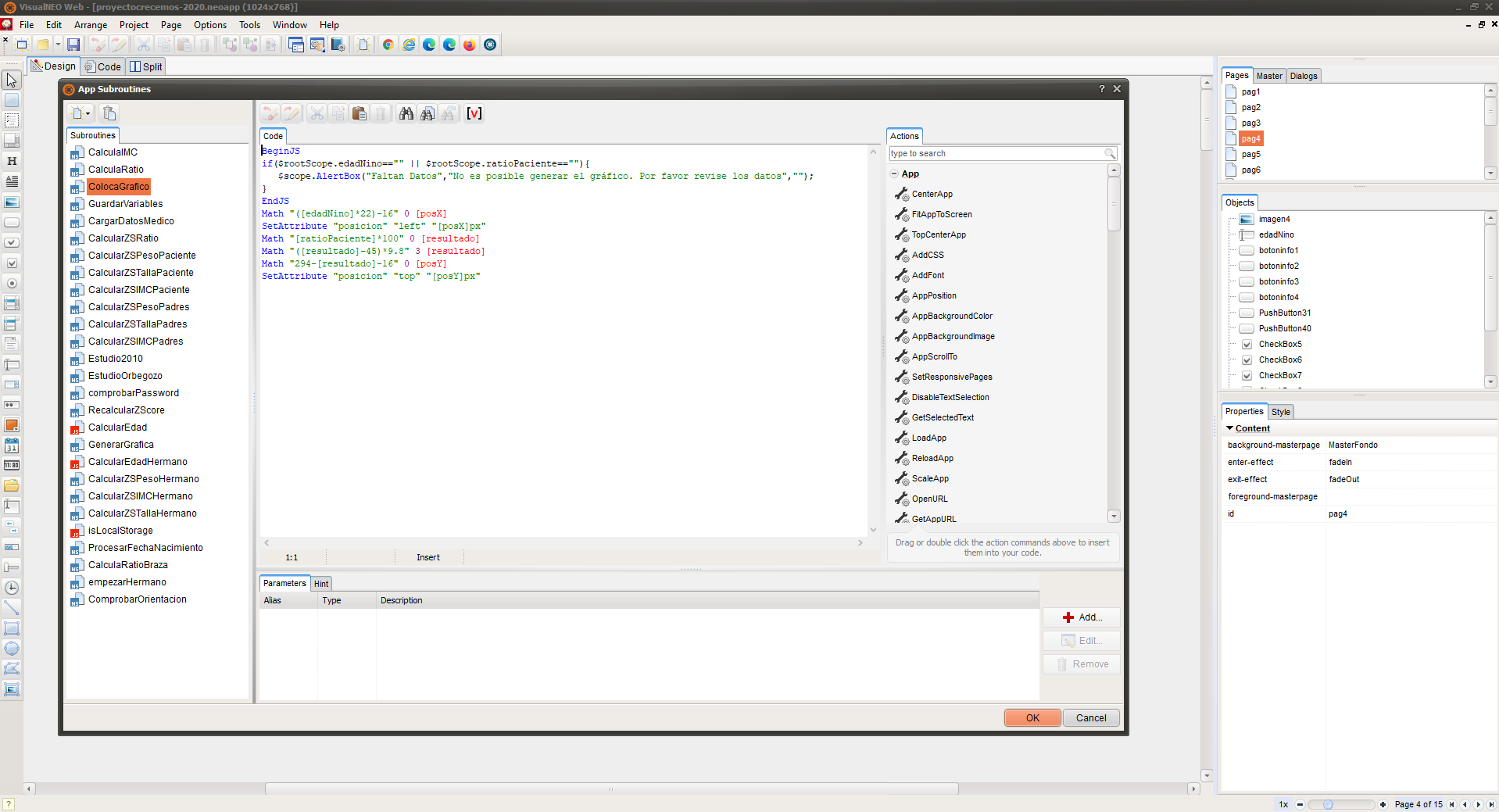Collapse the App actions group
Image resolution: width=1499 pixels, height=812 pixels.
point(894,173)
